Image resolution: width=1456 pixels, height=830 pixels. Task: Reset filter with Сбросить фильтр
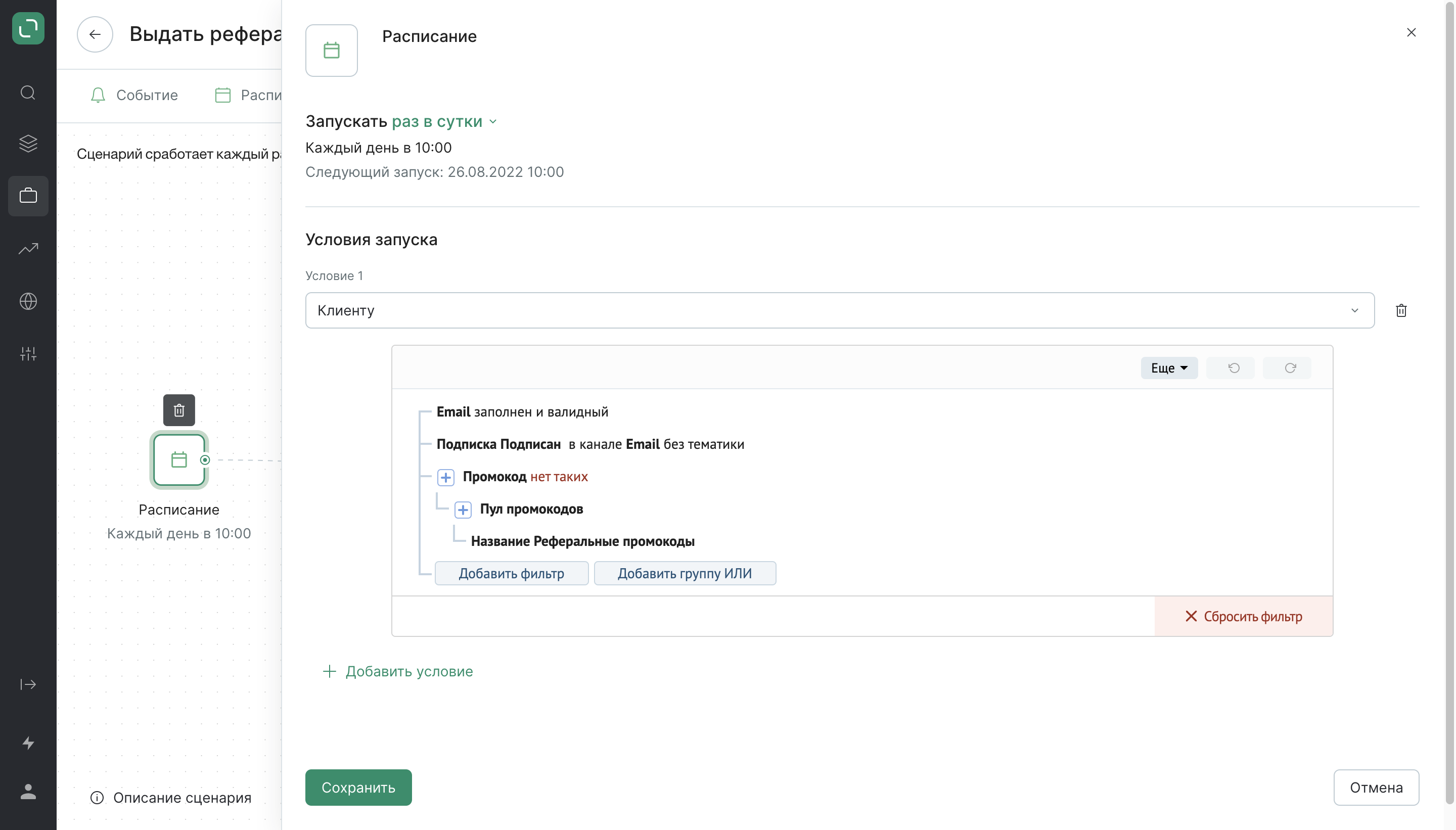coord(1243,616)
